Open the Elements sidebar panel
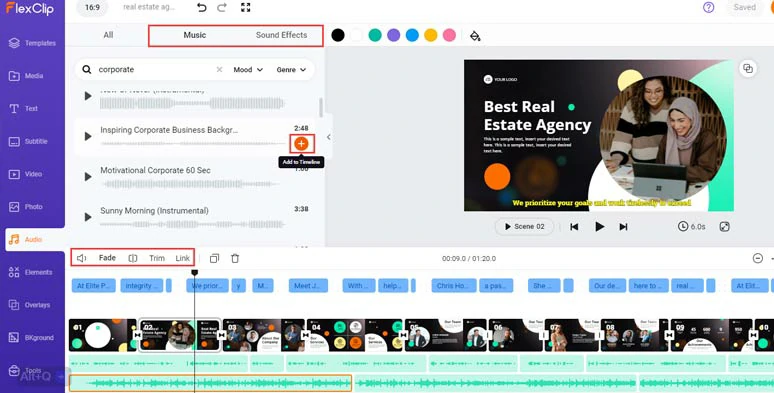This screenshot has width=774, height=393. [x=32, y=272]
